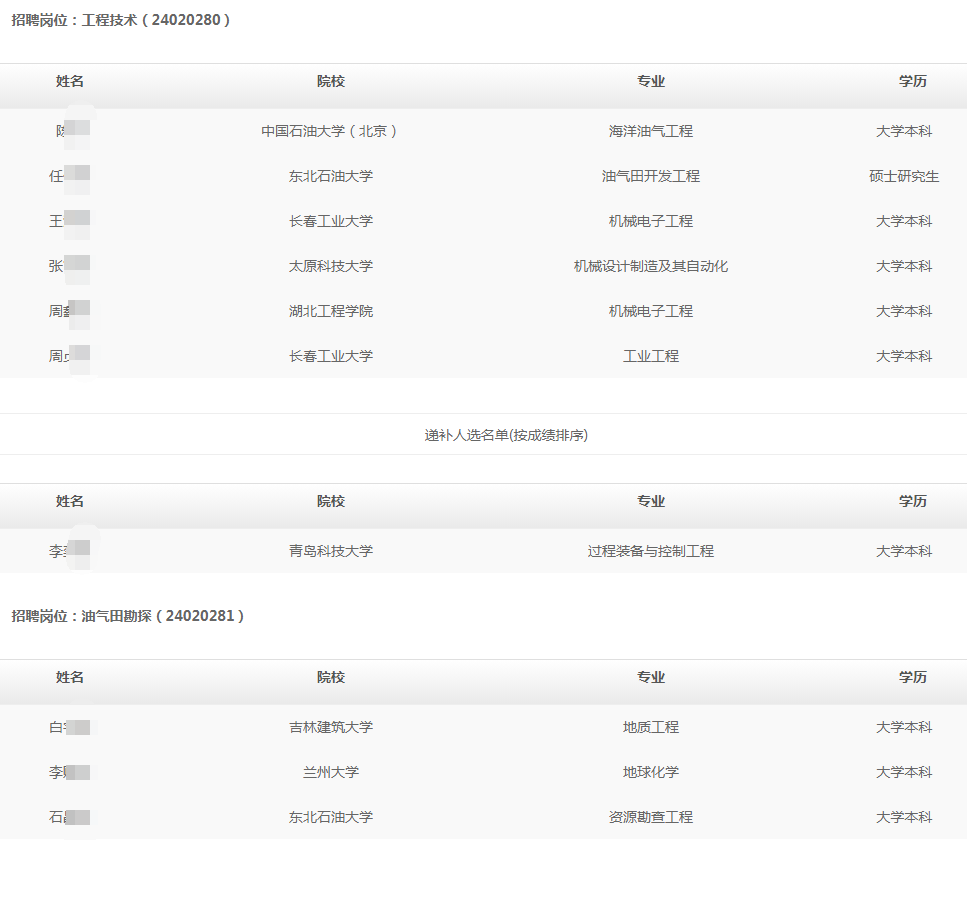Click the 地质工程 major entry
The image size is (967, 897).
tap(650, 727)
